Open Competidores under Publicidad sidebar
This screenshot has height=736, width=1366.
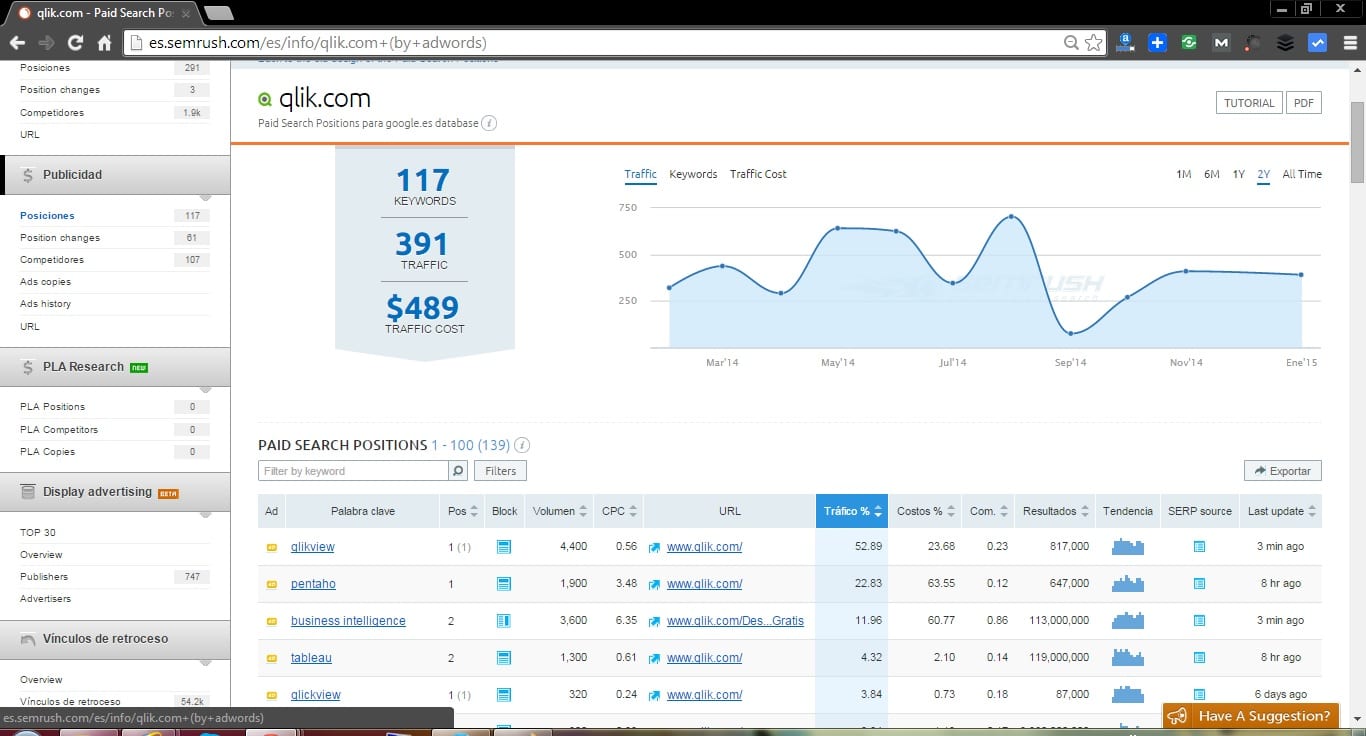(52, 260)
